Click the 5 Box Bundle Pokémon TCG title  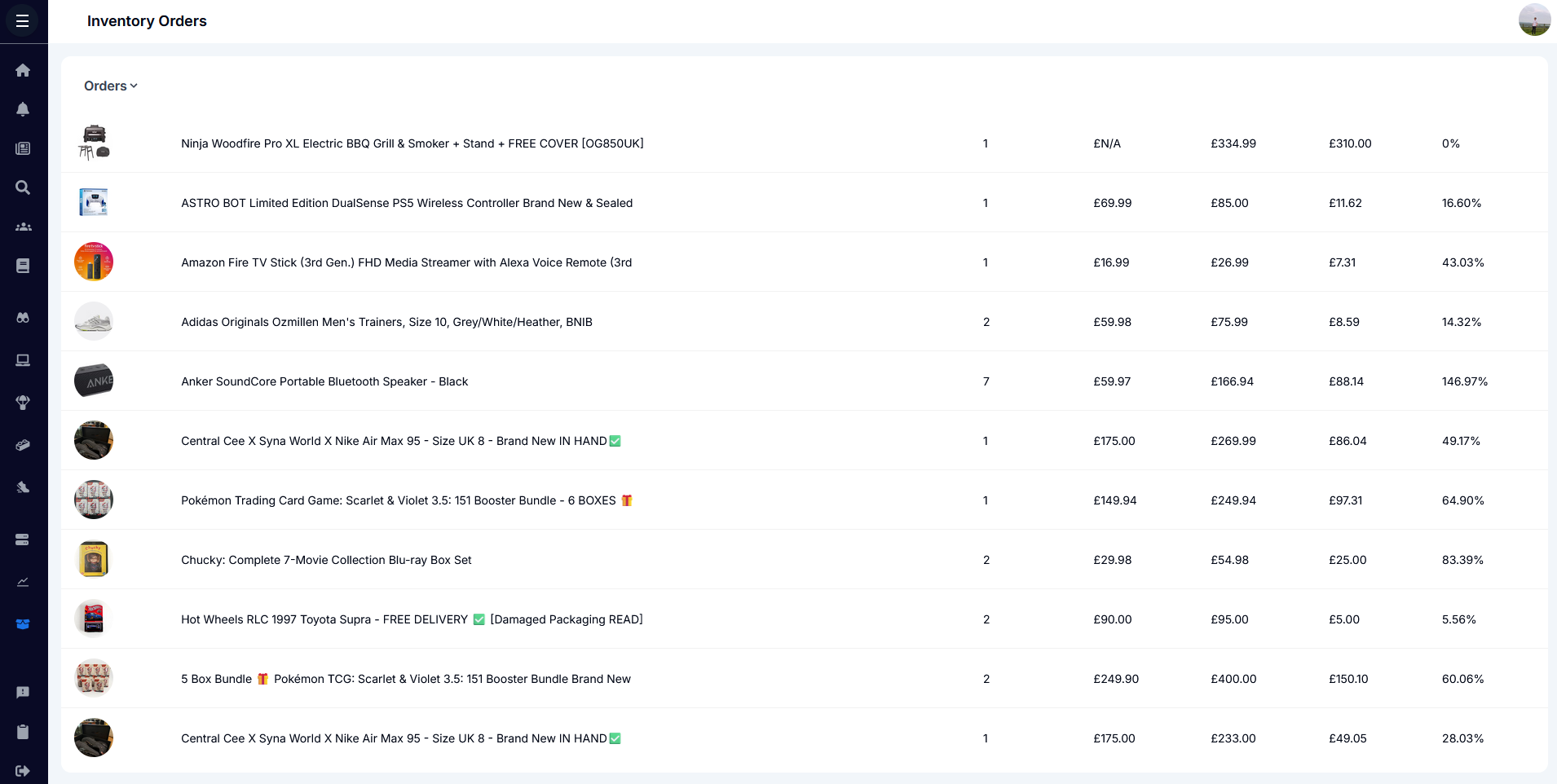point(406,679)
